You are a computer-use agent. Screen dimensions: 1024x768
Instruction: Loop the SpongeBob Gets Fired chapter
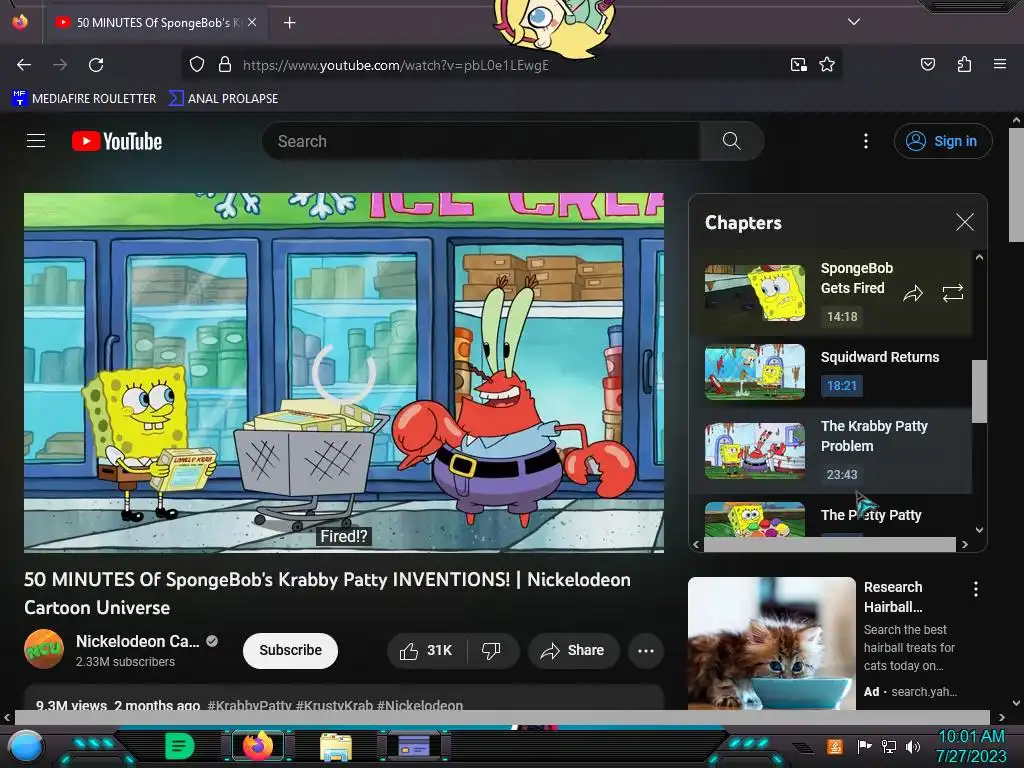click(953, 293)
